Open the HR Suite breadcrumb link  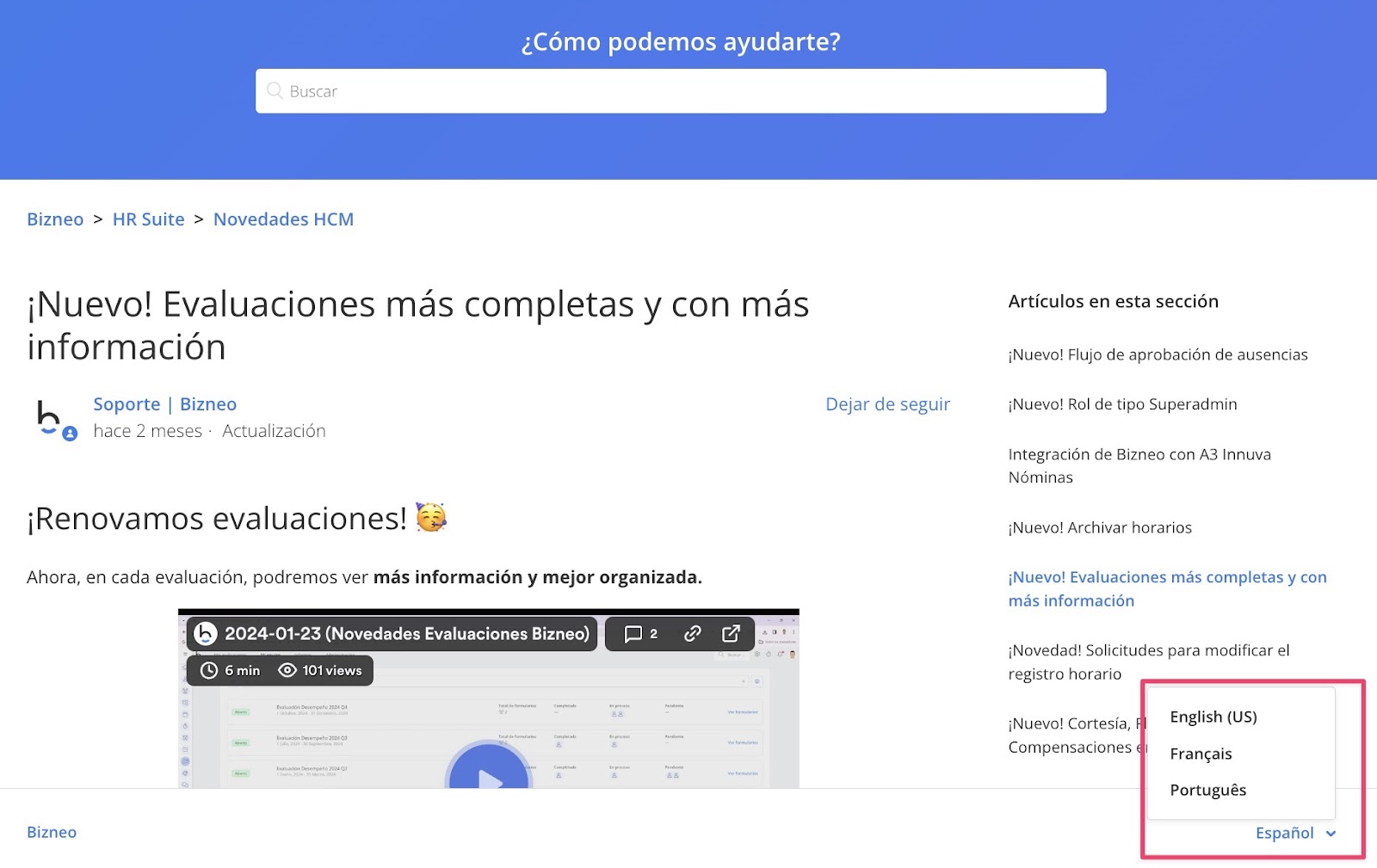coord(148,219)
